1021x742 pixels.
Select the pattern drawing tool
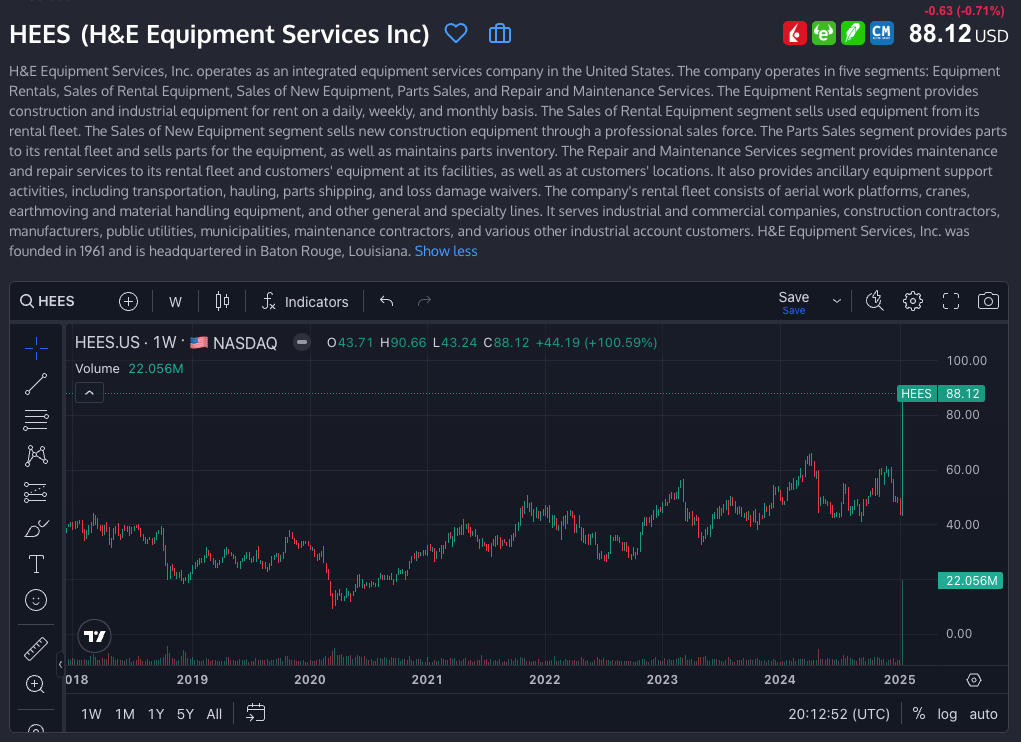pyautogui.click(x=36, y=456)
